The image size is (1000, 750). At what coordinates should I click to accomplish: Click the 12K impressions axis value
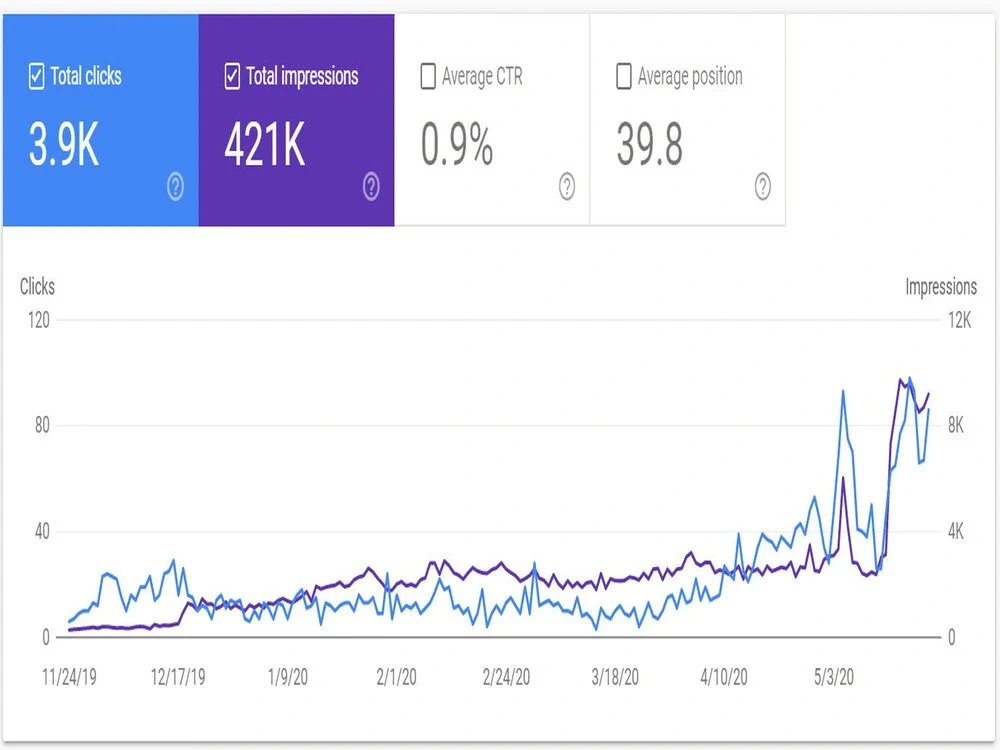point(960,320)
